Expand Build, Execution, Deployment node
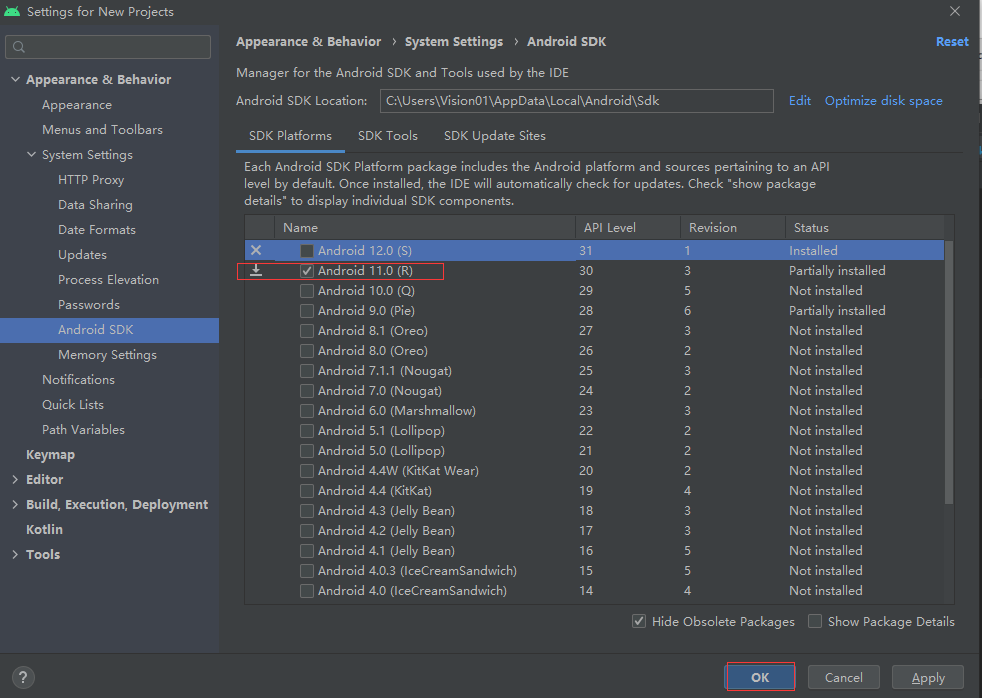 pos(16,505)
